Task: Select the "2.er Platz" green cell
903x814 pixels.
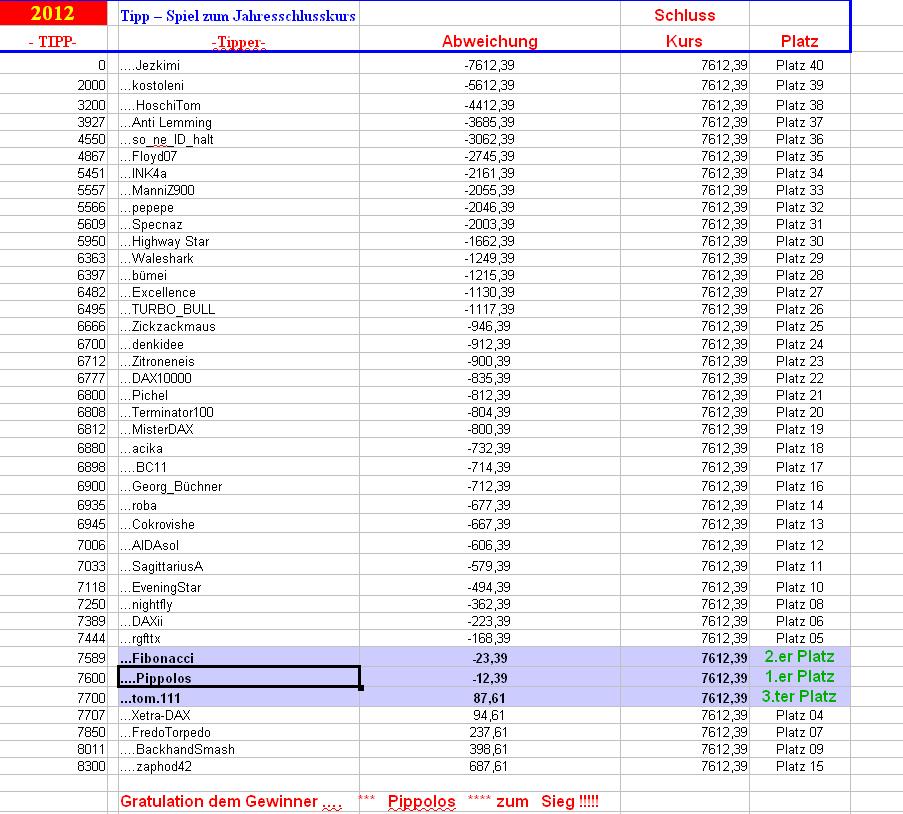Action: pyautogui.click(x=798, y=658)
